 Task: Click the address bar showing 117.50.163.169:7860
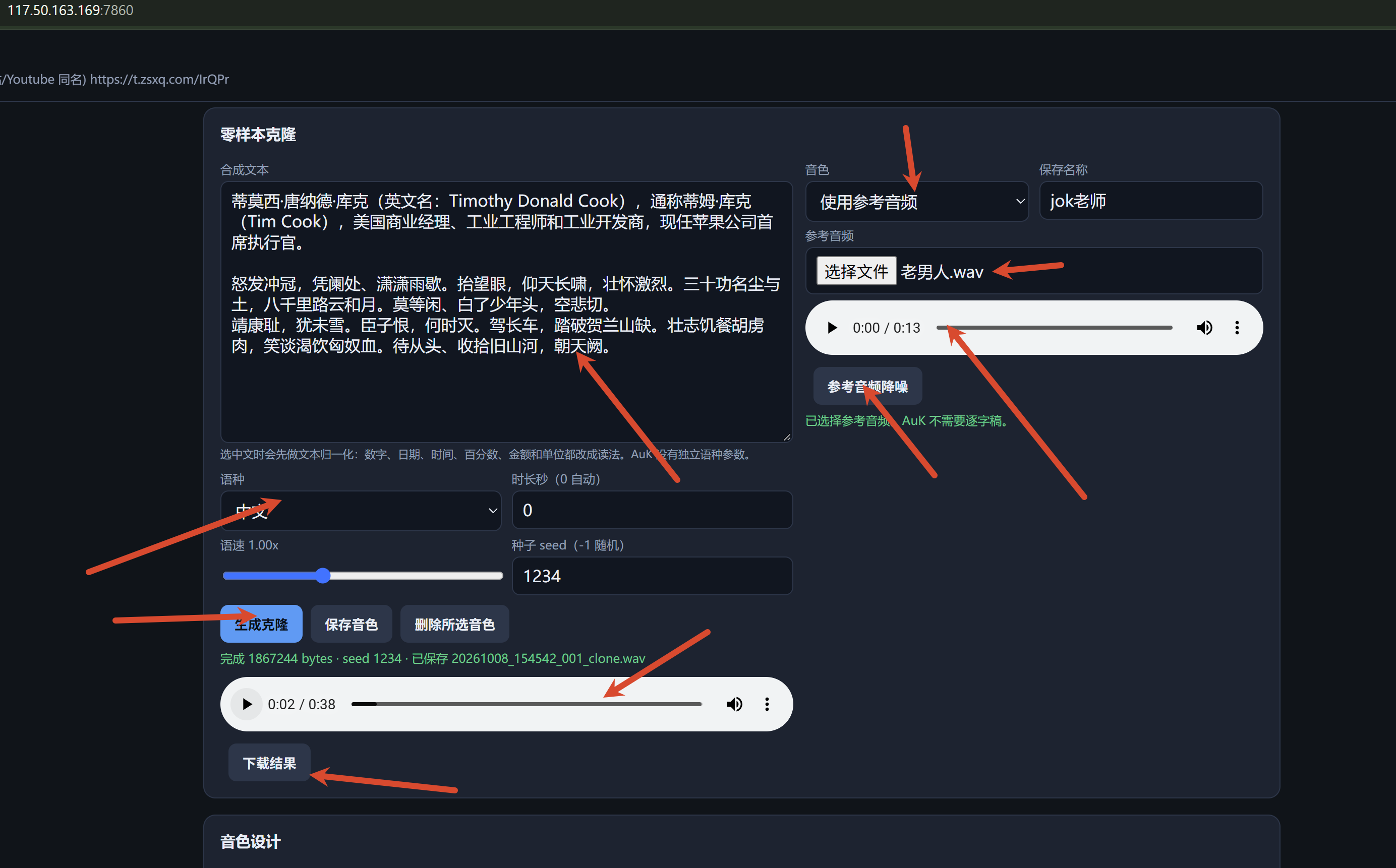coord(70,10)
